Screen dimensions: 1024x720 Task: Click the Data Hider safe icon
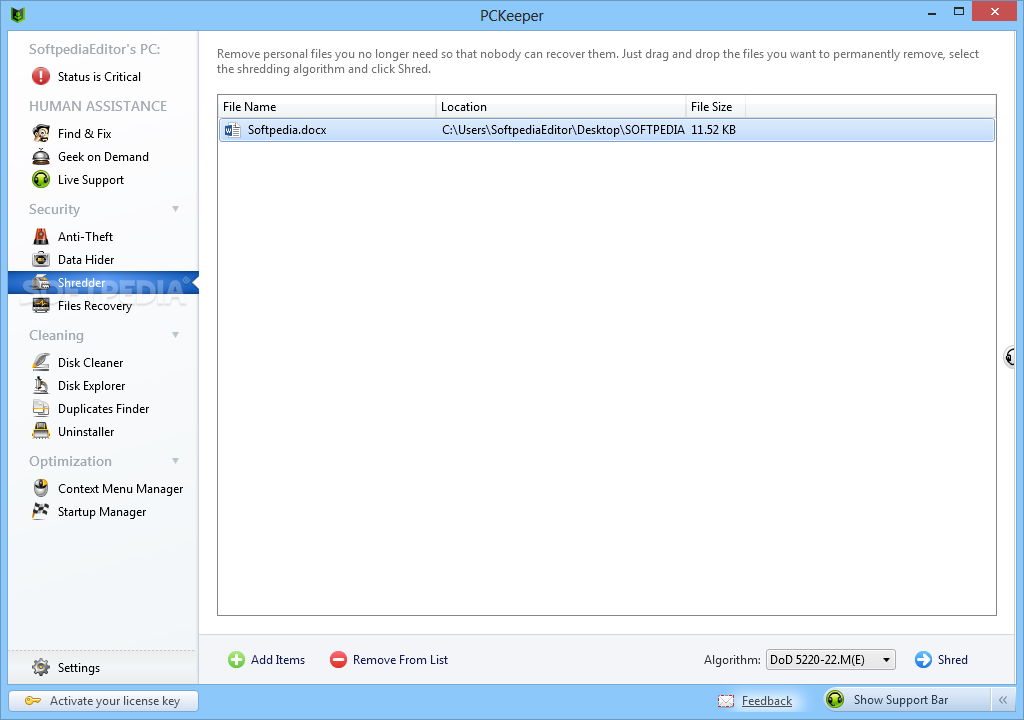(x=40, y=259)
